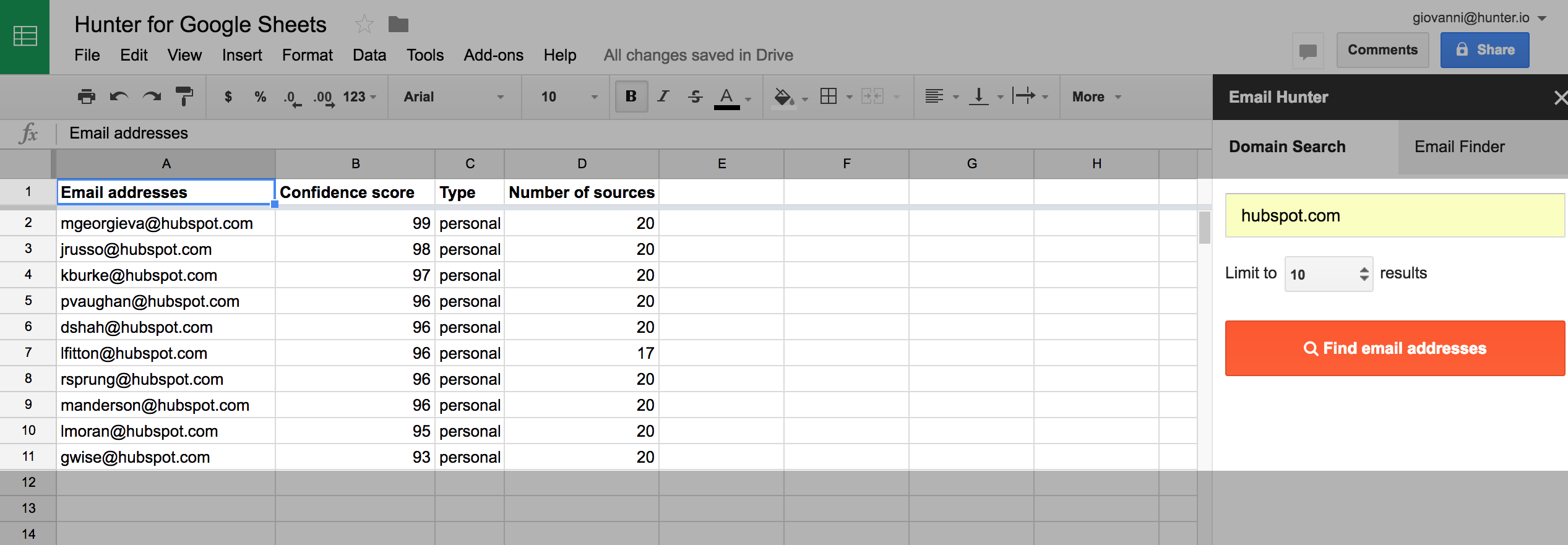1568x545 pixels.
Task: Move document using the folder icon
Action: tap(398, 25)
